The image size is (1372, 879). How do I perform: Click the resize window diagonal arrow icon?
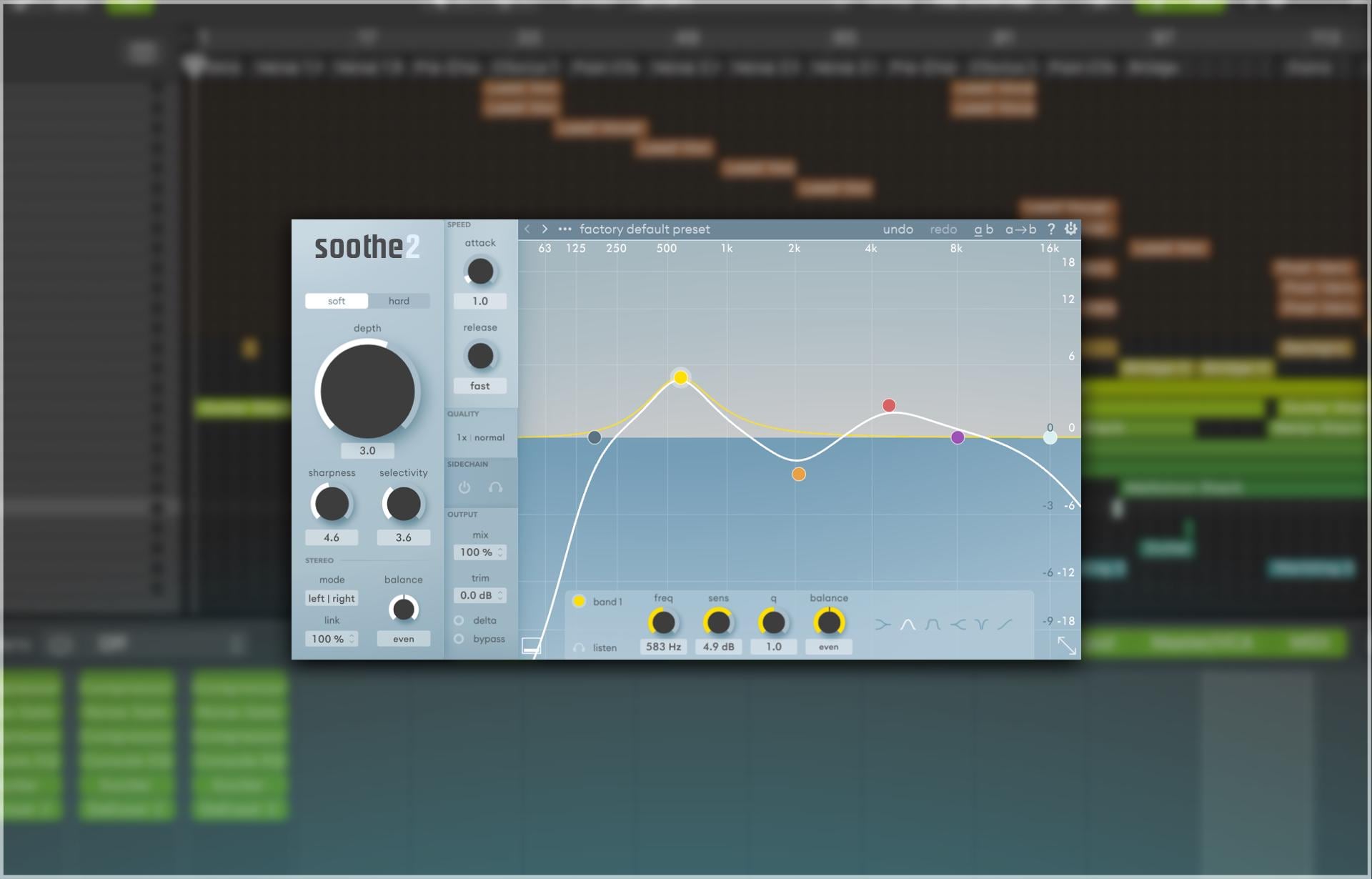(1066, 645)
